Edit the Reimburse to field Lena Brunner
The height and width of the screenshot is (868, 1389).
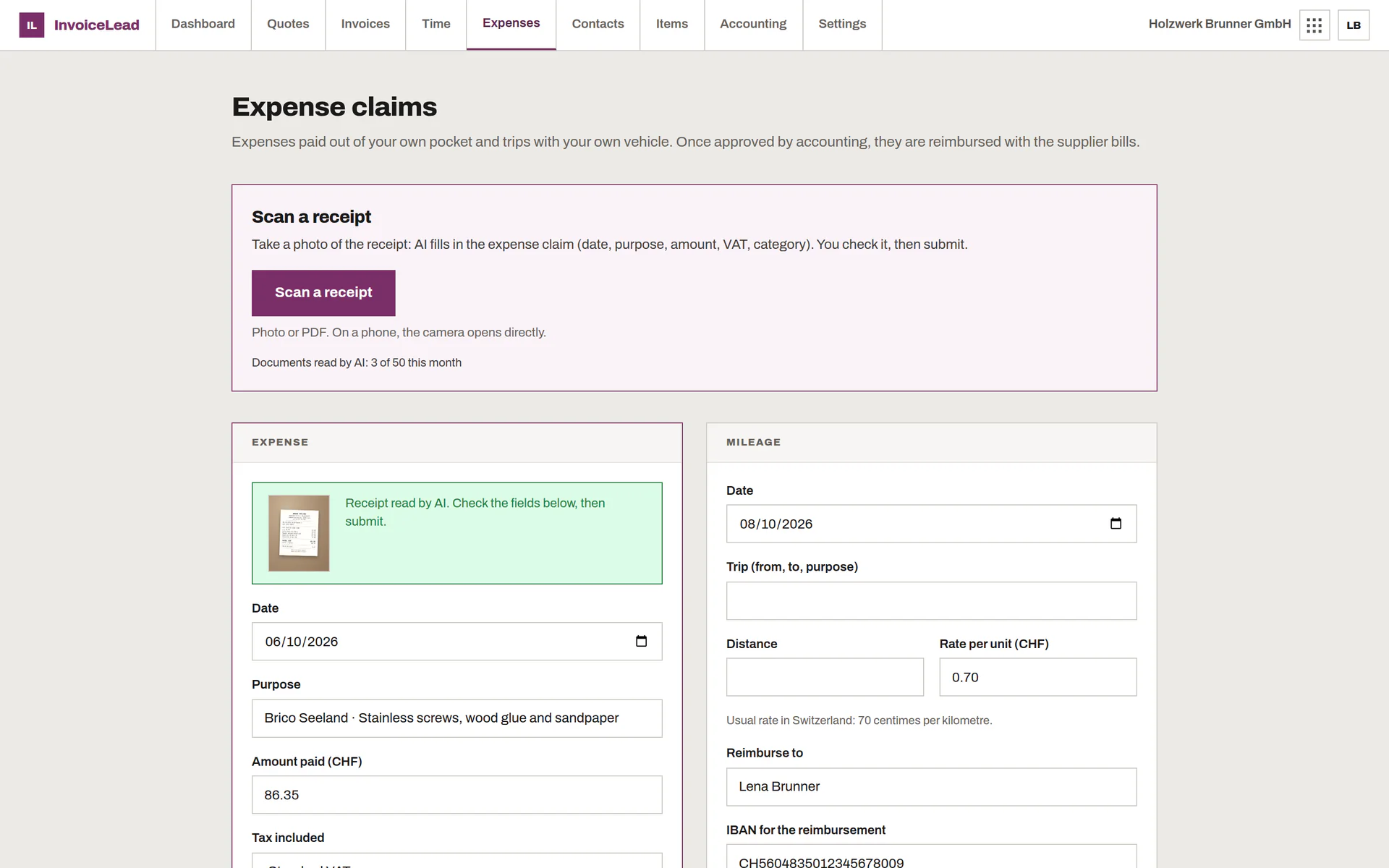(x=931, y=787)
